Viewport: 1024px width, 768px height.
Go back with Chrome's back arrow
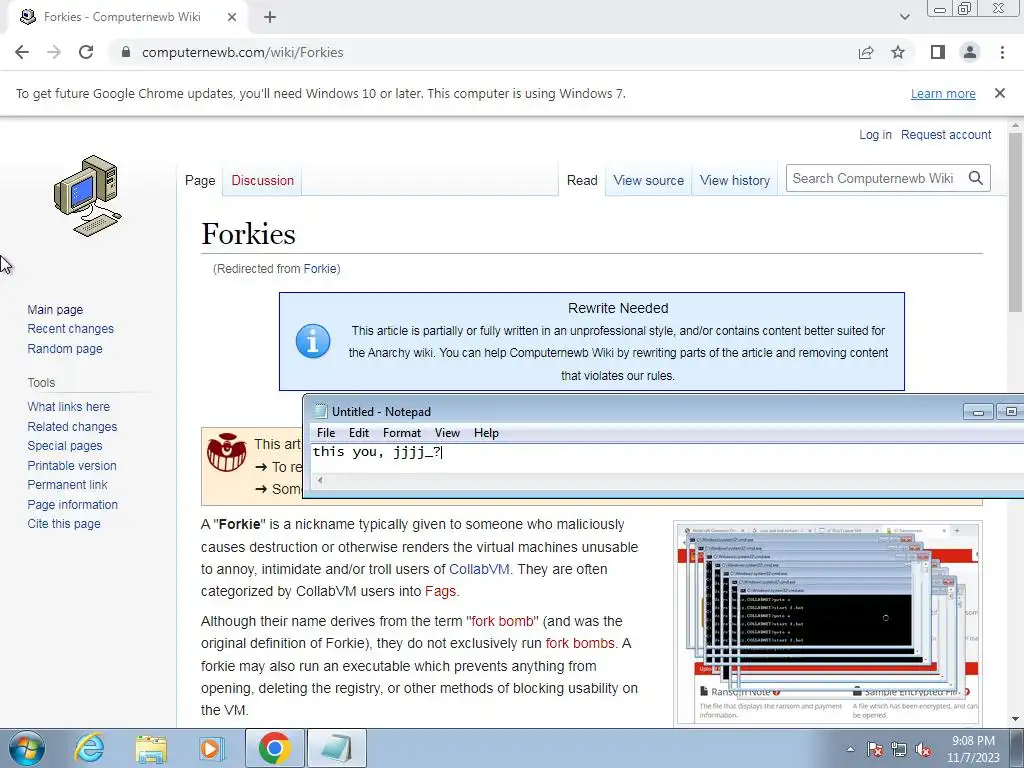[22, 52]
